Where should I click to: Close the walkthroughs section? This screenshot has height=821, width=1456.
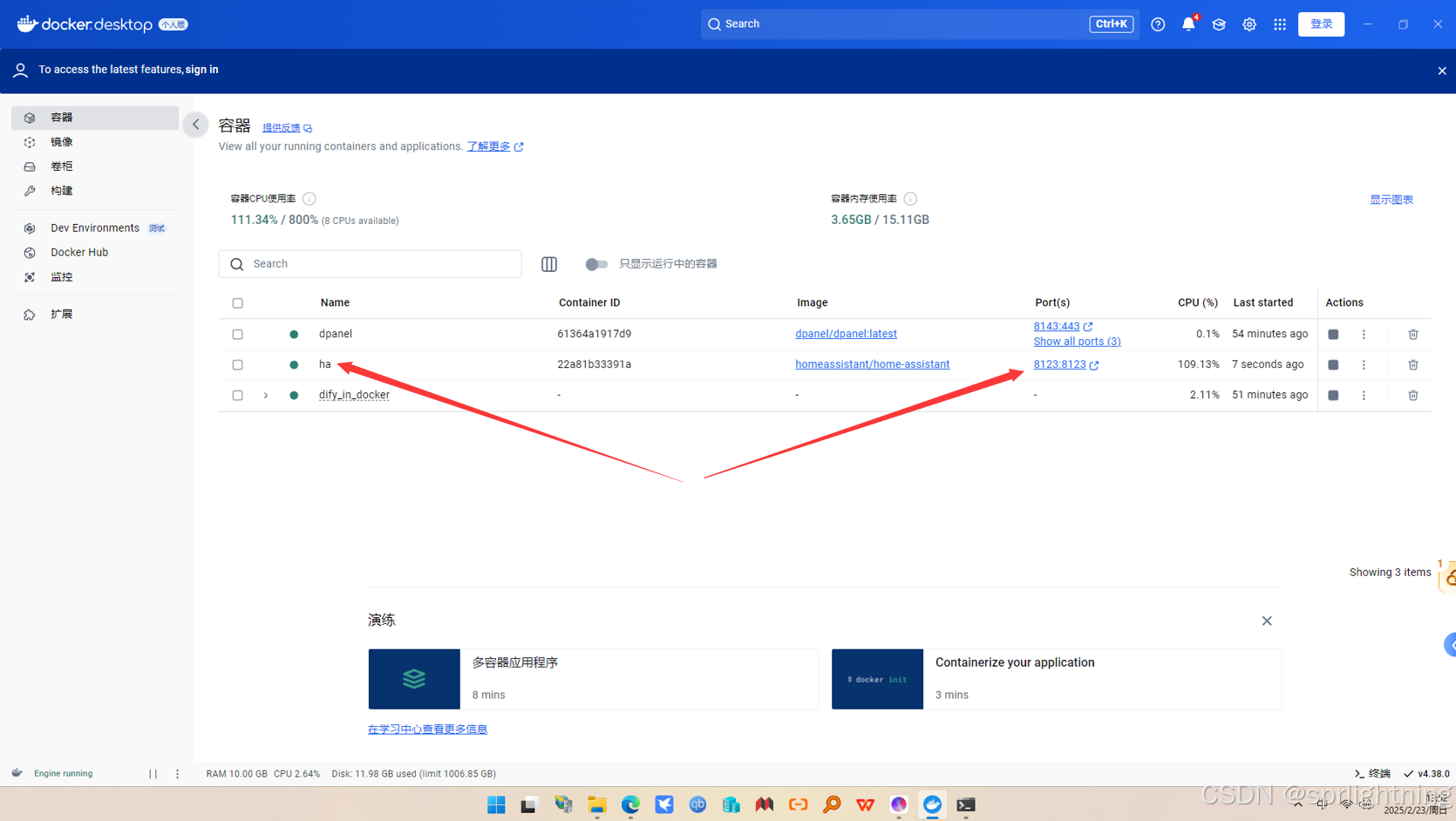1267,621
